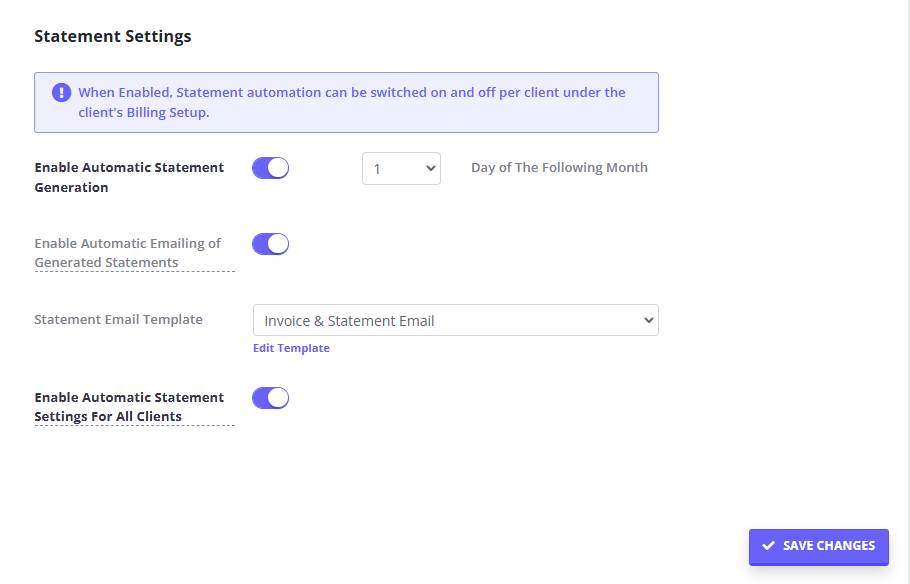Click the chevron on the email template selector
The height and width of the screenshot is (584, 910).
coord(647,319)
